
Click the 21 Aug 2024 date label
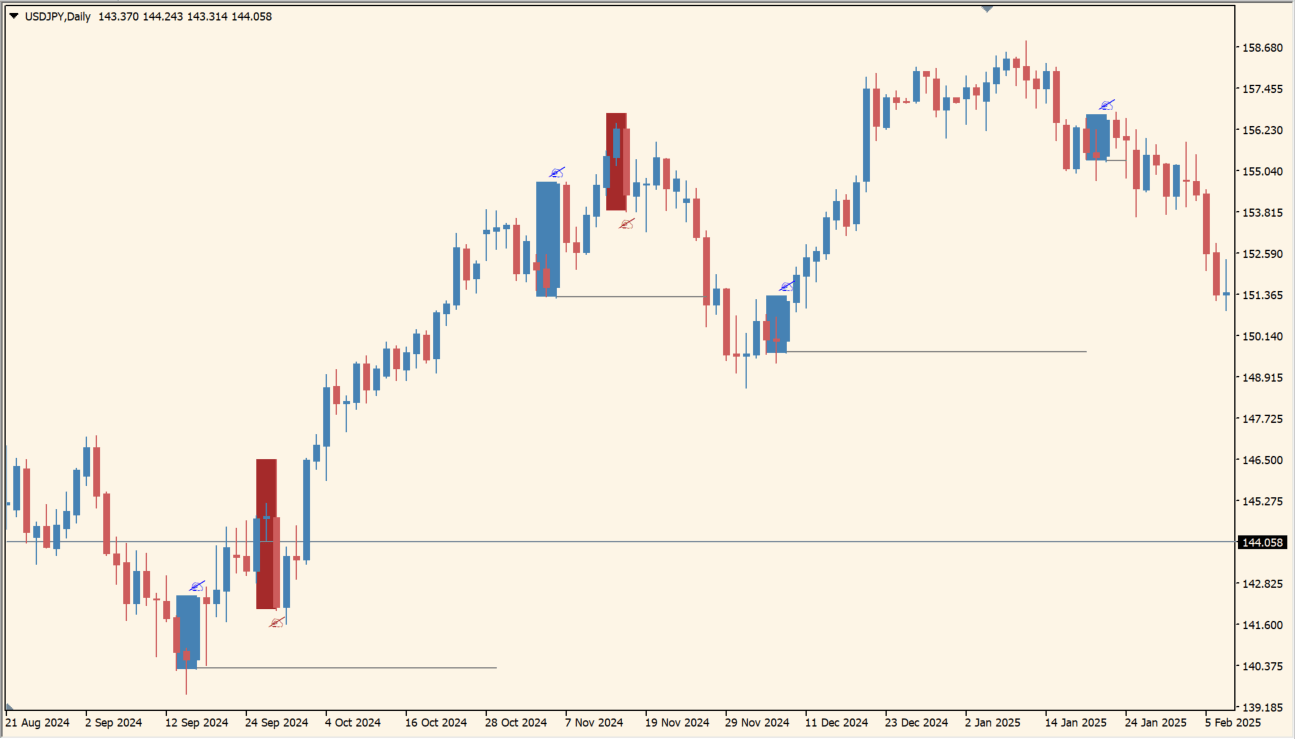pos(37,722)
